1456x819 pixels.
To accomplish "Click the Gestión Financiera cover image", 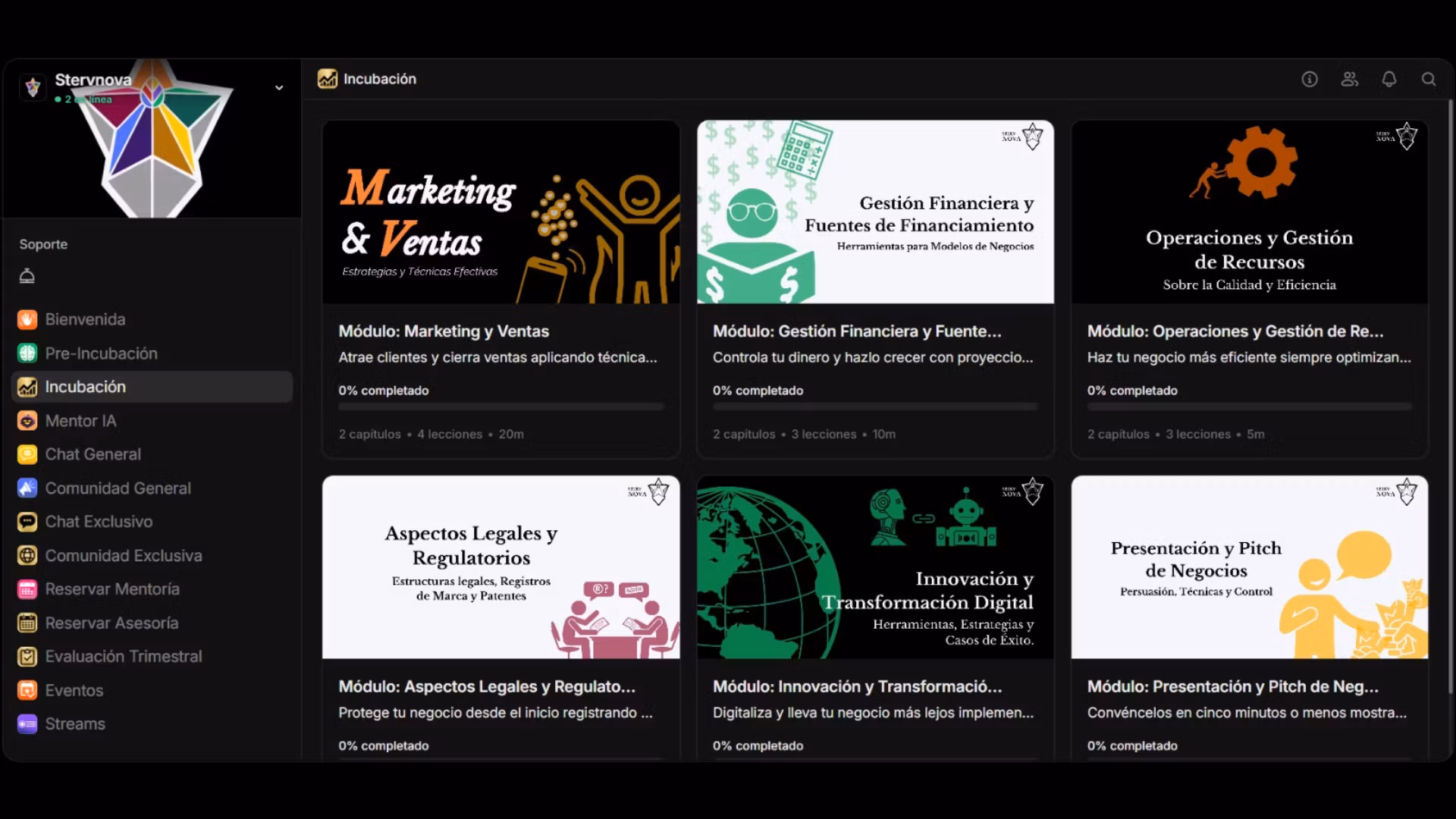I will 875,212.
